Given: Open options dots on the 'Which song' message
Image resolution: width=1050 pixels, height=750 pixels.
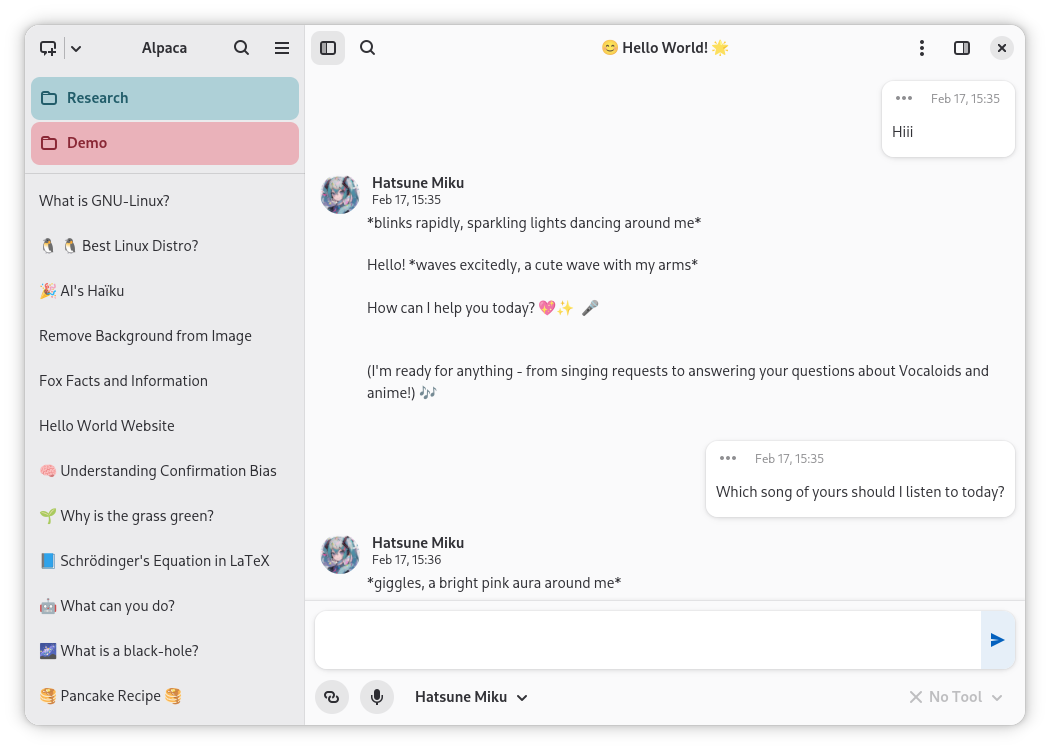Looking at the screenshot, I should coord(728,459).
